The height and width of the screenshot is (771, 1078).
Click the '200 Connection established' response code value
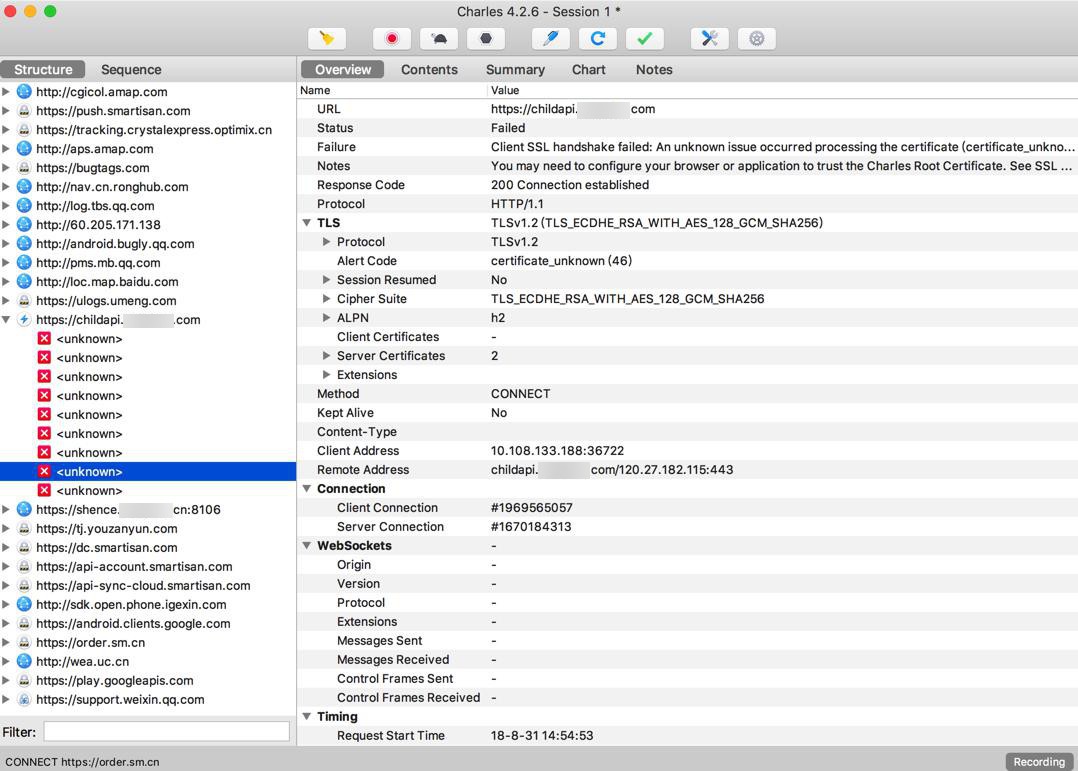(570, 185)
